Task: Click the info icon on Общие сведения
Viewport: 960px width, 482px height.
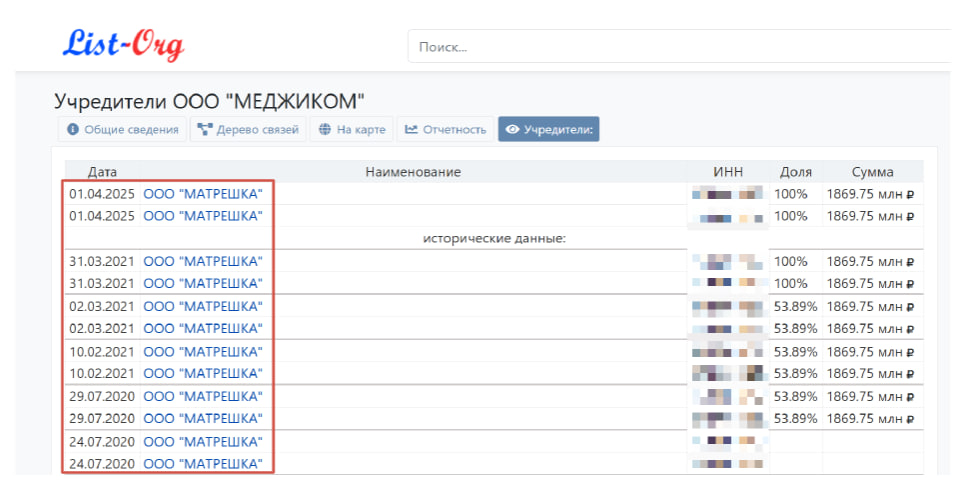Action: (73, 130)
